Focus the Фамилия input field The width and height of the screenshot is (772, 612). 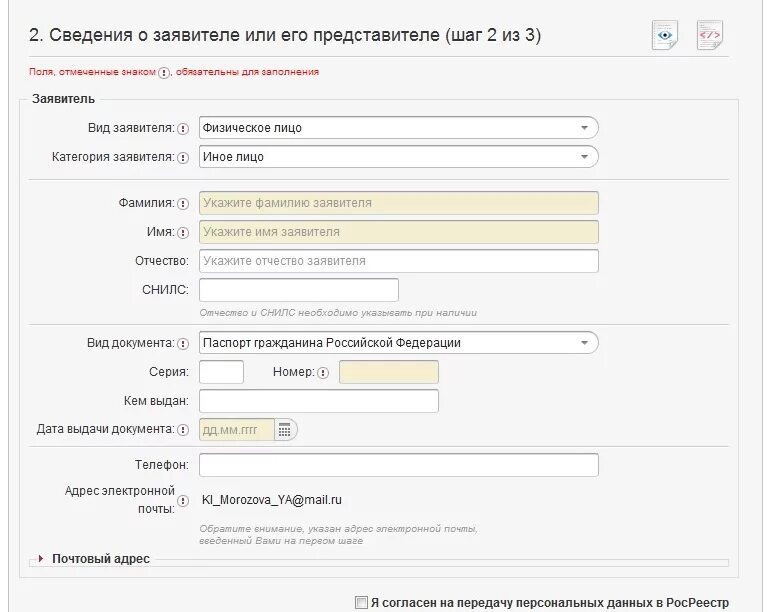click(x=399, y=203)
